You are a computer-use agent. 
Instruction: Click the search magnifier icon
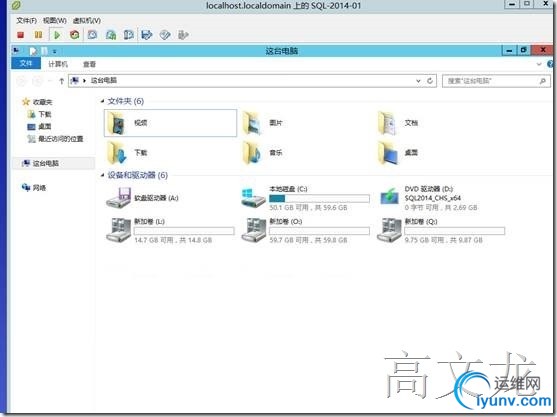point(542,81)
